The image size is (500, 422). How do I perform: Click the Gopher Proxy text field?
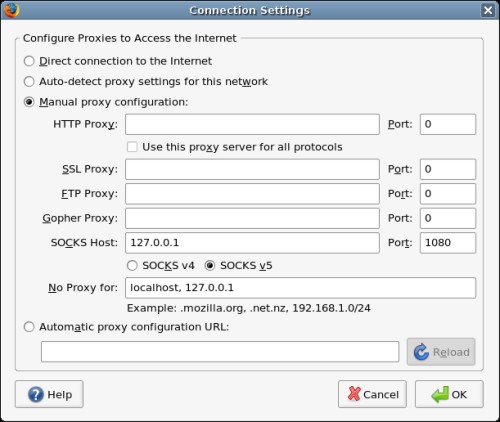click(252, 218)
